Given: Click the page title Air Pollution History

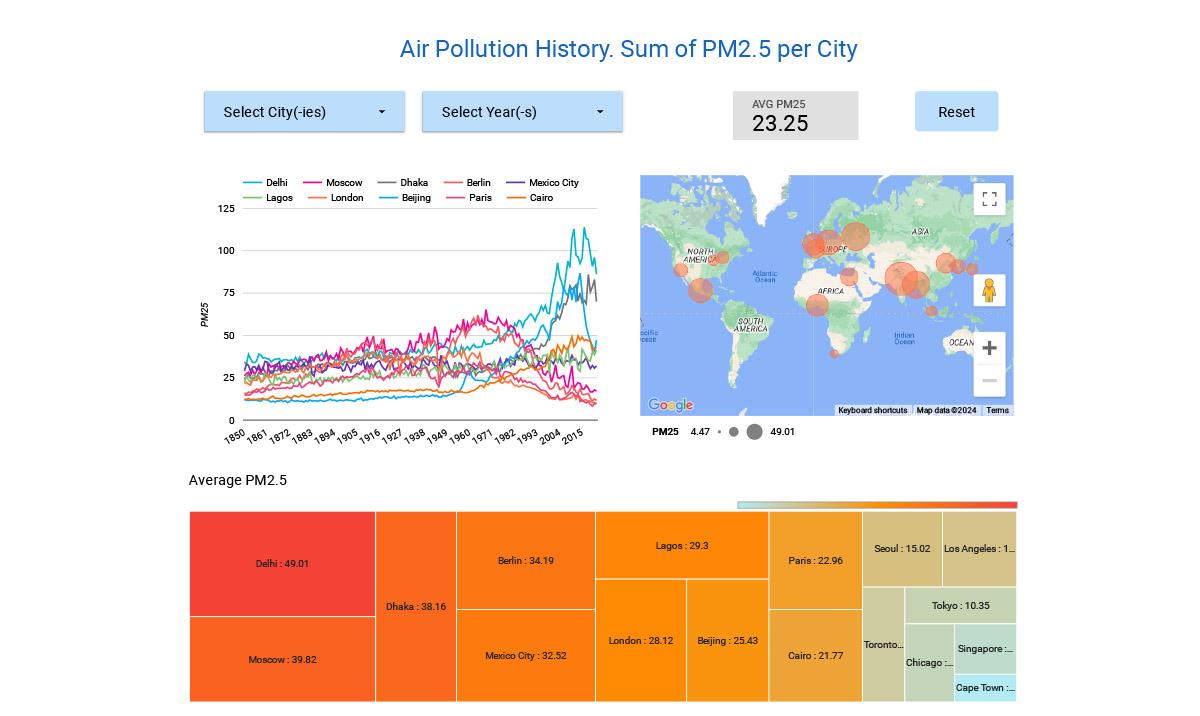Looking at the screenshot, I should point(628,49).
